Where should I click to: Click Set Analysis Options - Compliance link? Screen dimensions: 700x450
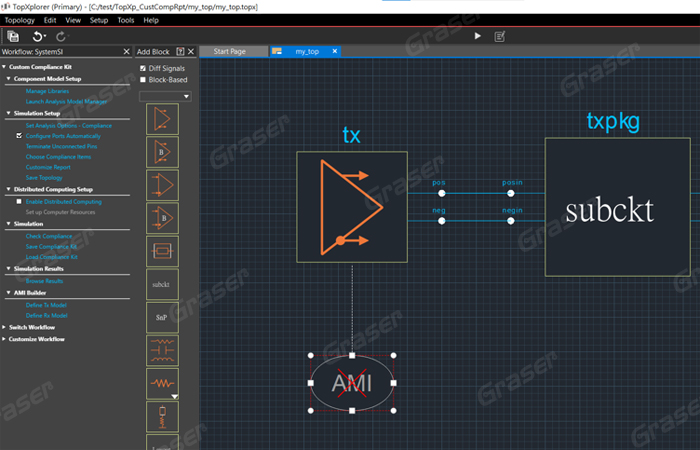[69, 126]
